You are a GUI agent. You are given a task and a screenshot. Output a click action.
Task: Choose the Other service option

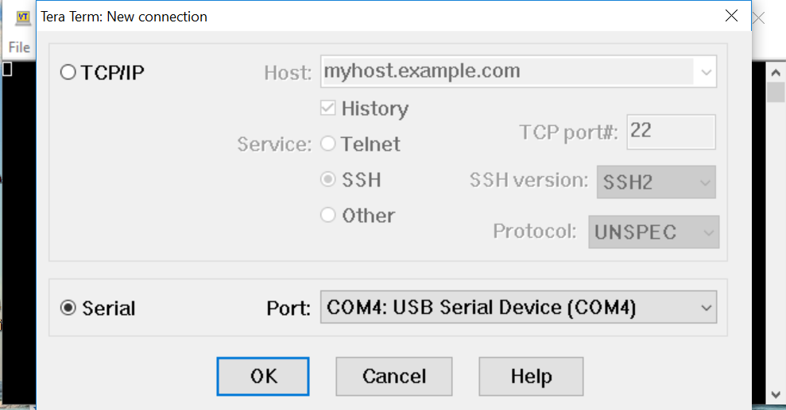click(x=328, y=215)
